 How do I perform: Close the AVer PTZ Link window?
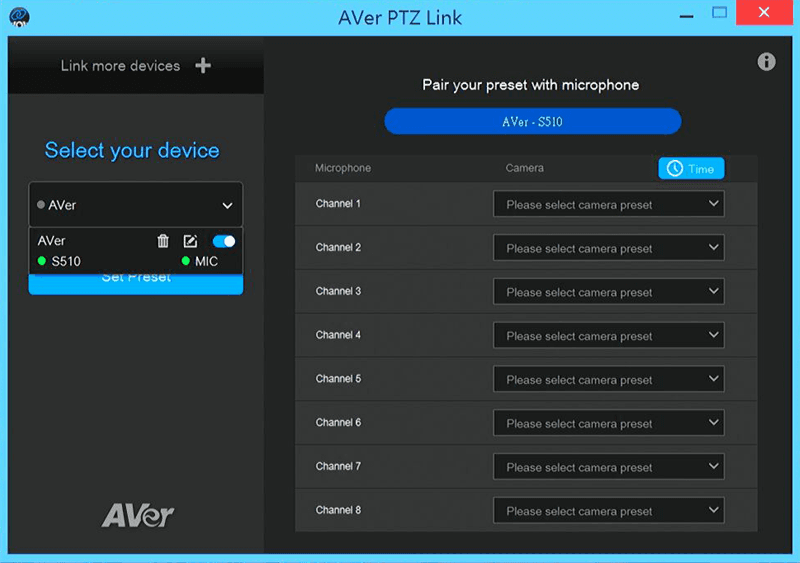point(764,12)
